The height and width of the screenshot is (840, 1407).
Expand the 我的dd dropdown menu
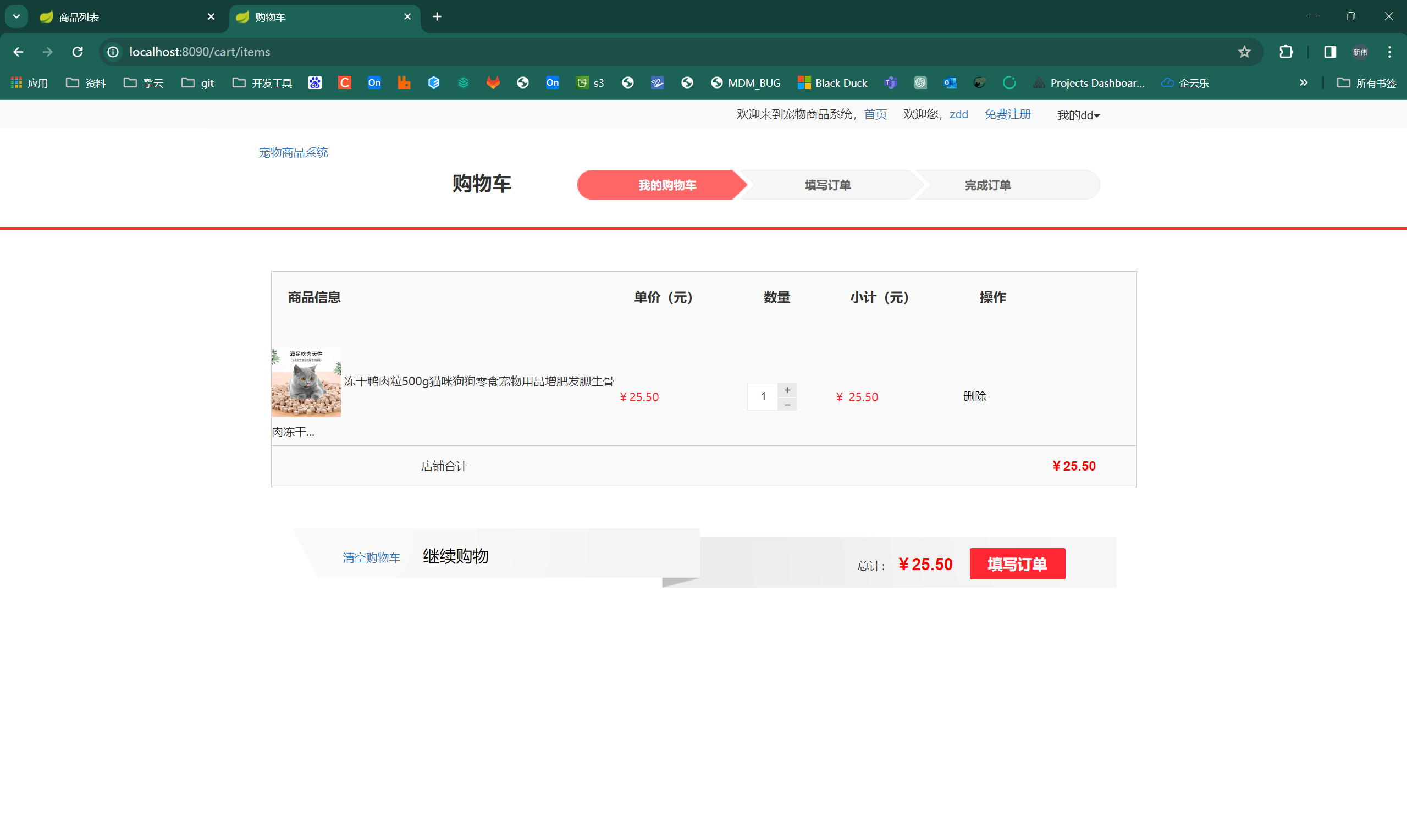coord(1078,115)
